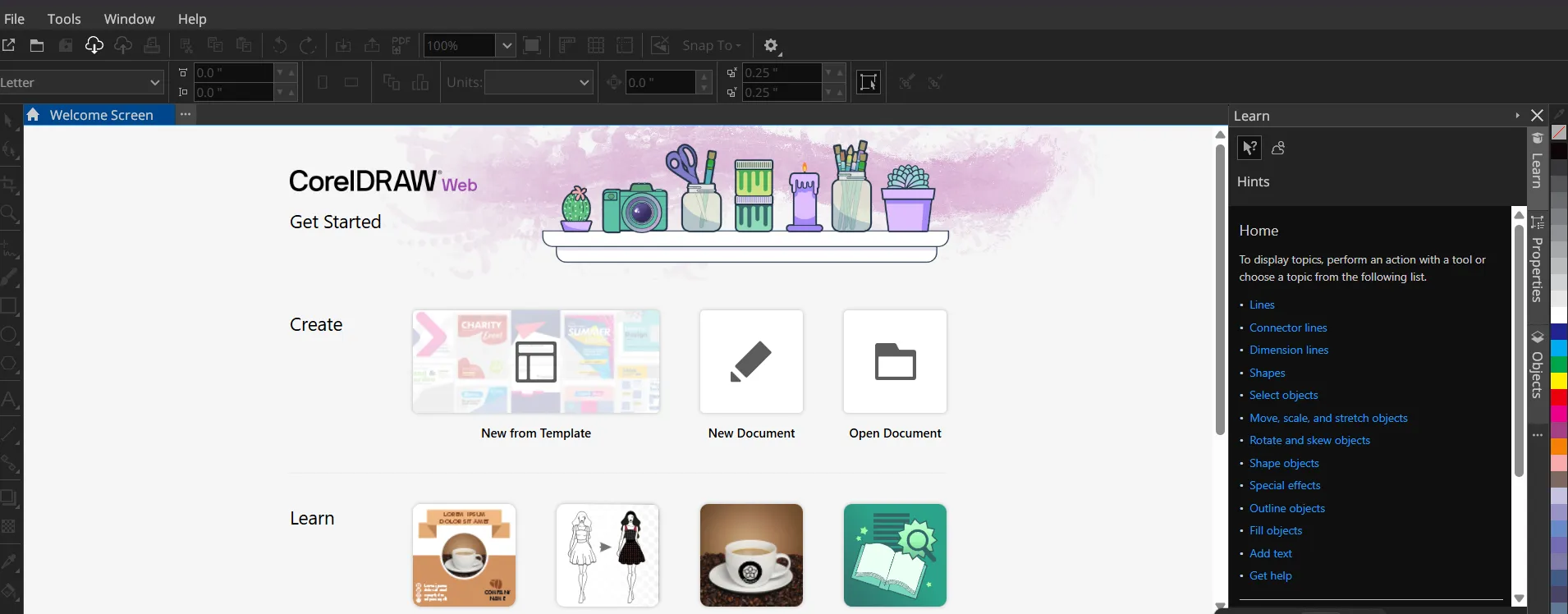Viewport: 1568px width, 614px height.
Task: Toggle the show guidelines button
Action: click(x=625, y=45)
